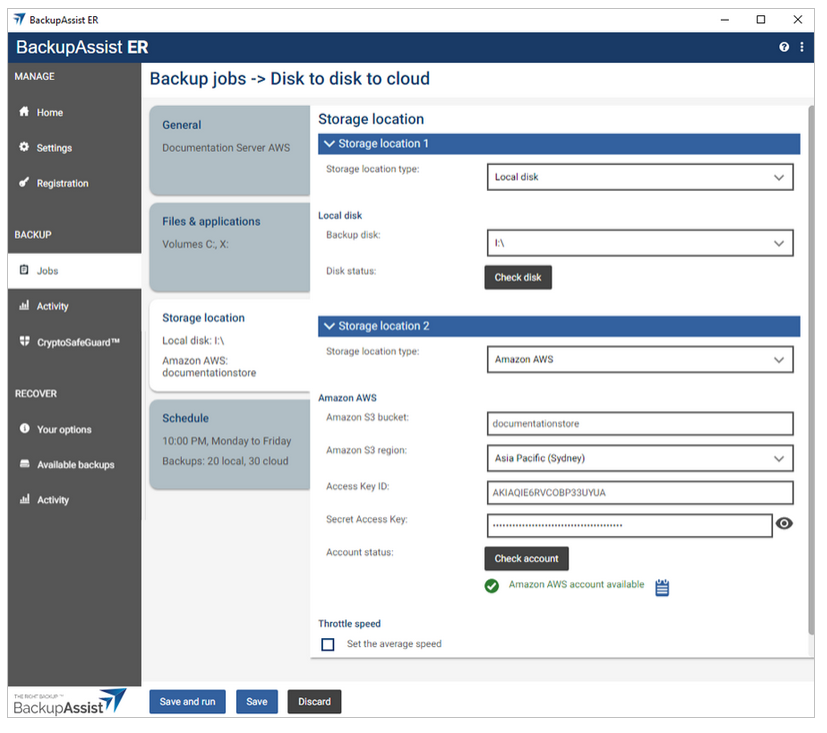Click the Home icon in sidebar
827x733 pixels.
click(24, 112)
